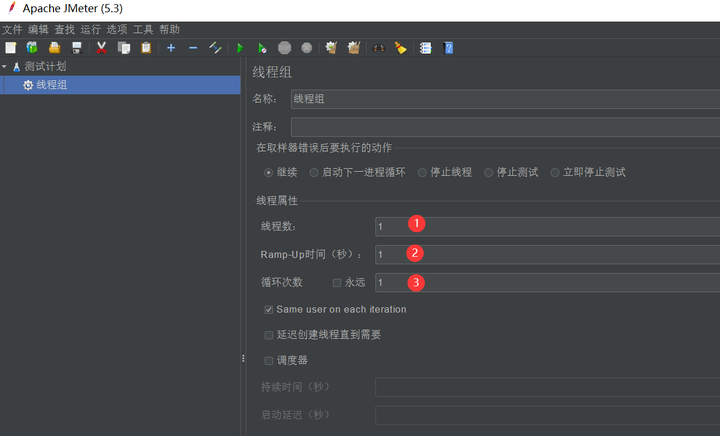Open the Help question mark icon

pyautogui.click(x=449, y=48)
